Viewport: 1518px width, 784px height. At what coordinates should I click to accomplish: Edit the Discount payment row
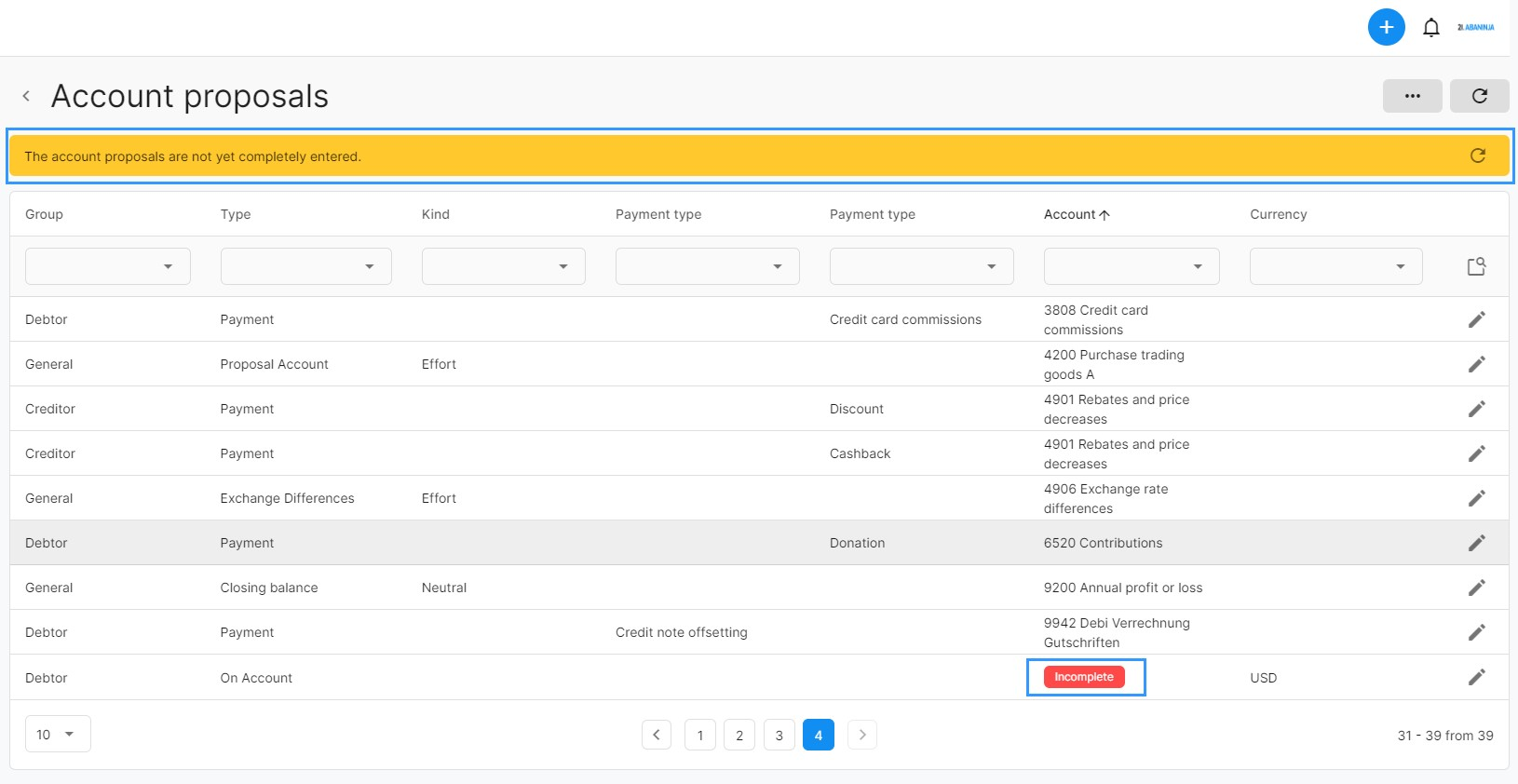(1476, 409)
